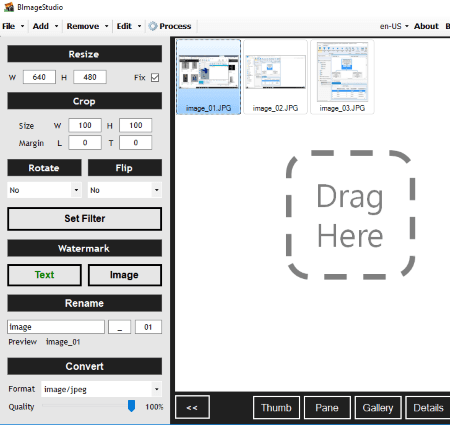Click the Set Filter button
Image resolution: width=450 pixels, height=425 pixels.
coord(85,219)
